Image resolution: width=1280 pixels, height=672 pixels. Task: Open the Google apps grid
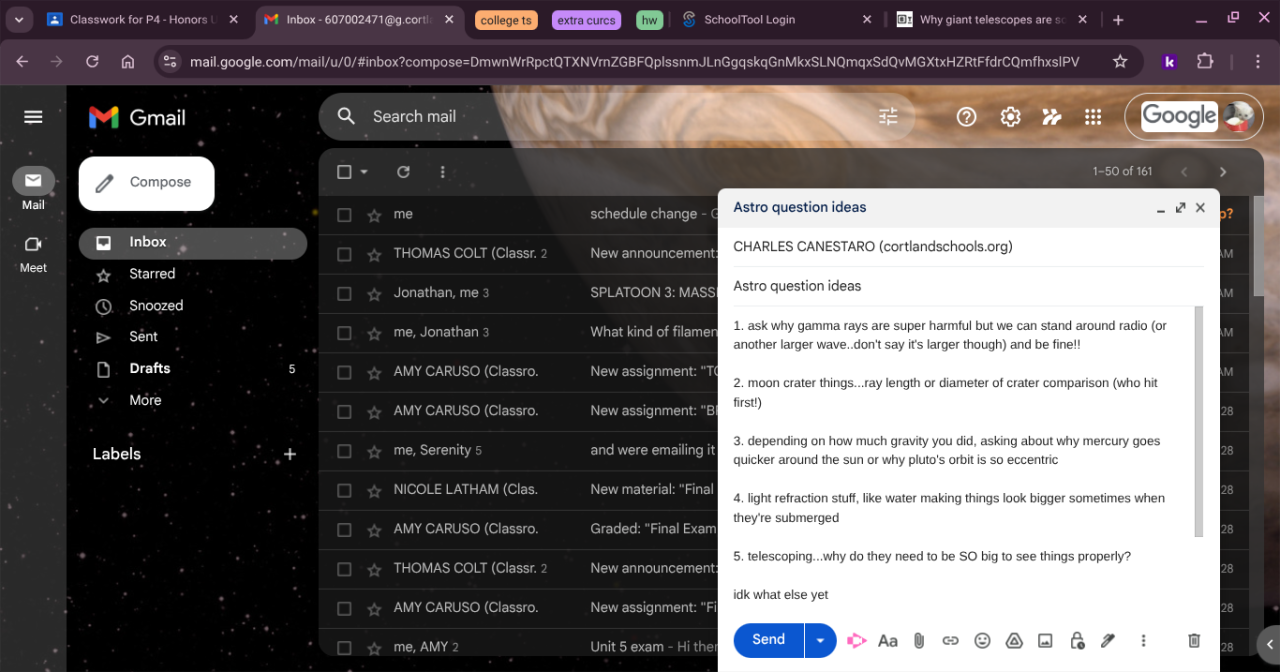tap(1093, 117)
